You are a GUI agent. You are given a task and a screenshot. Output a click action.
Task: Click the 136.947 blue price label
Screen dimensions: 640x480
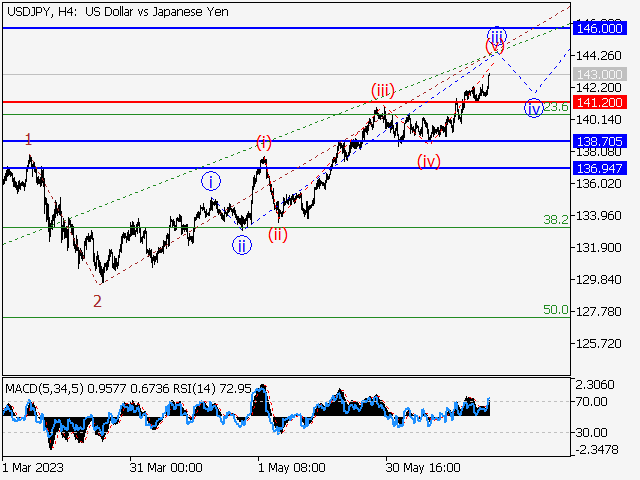tap(600, 168)
